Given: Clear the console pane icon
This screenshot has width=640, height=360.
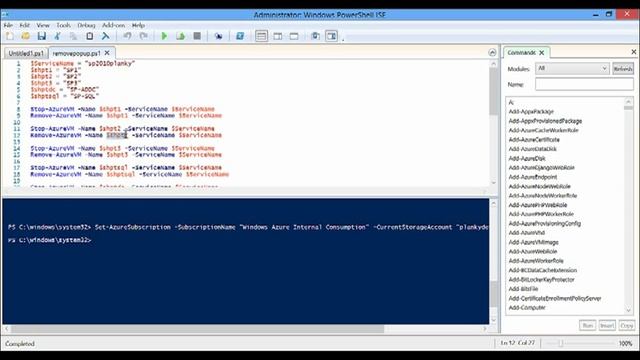Looking at the screenshot, I should point(105,36).
